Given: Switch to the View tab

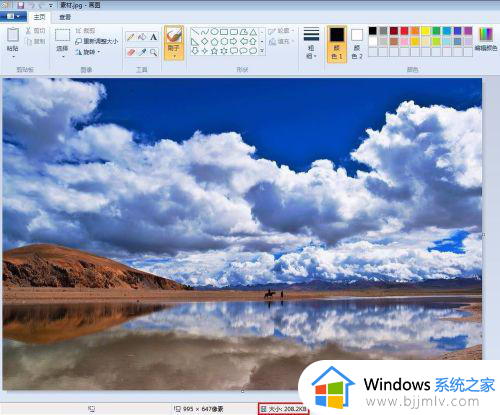Looking at the screenshot, I should (65, 17).
